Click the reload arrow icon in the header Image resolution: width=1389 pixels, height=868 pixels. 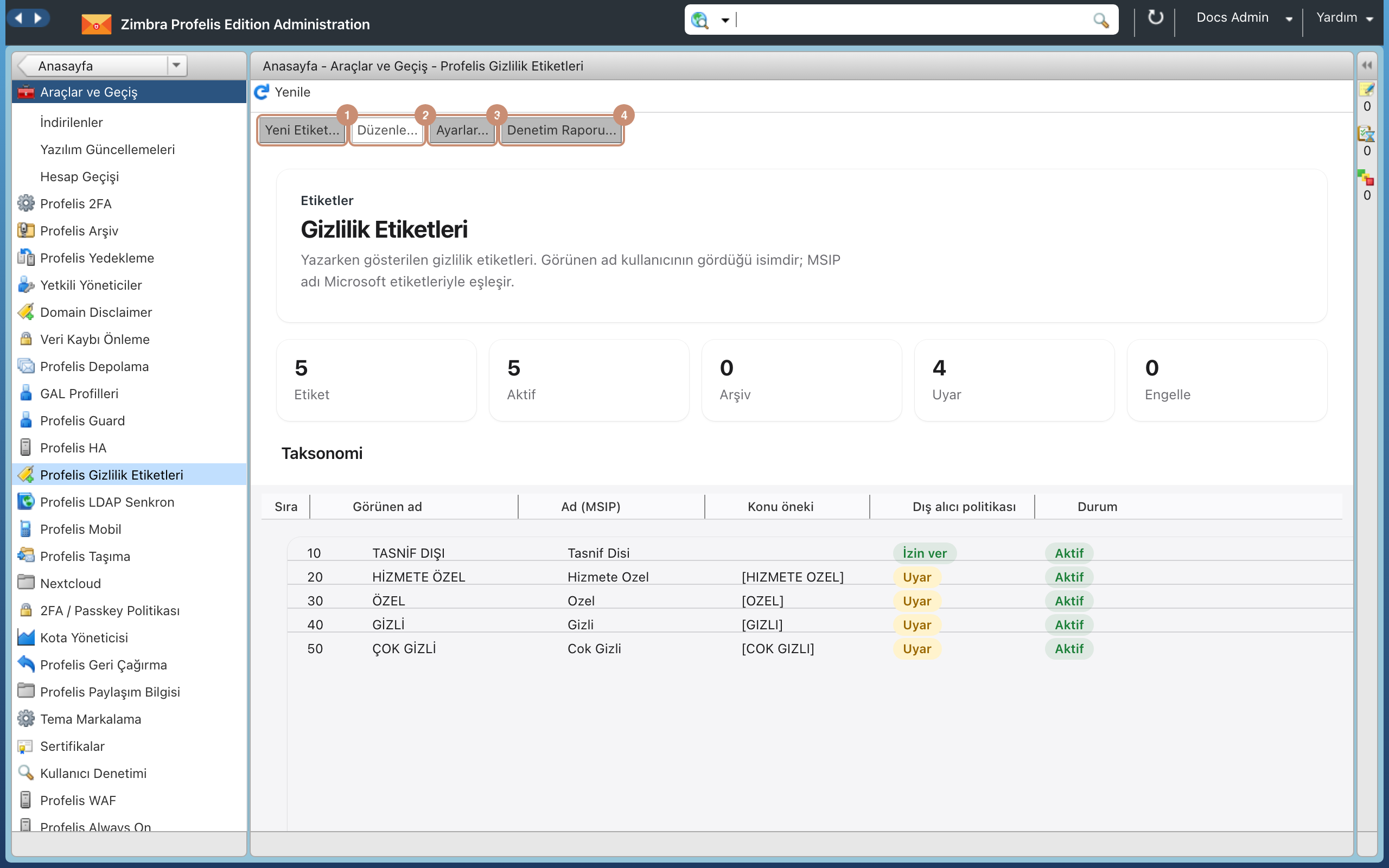coord(1155,18)
